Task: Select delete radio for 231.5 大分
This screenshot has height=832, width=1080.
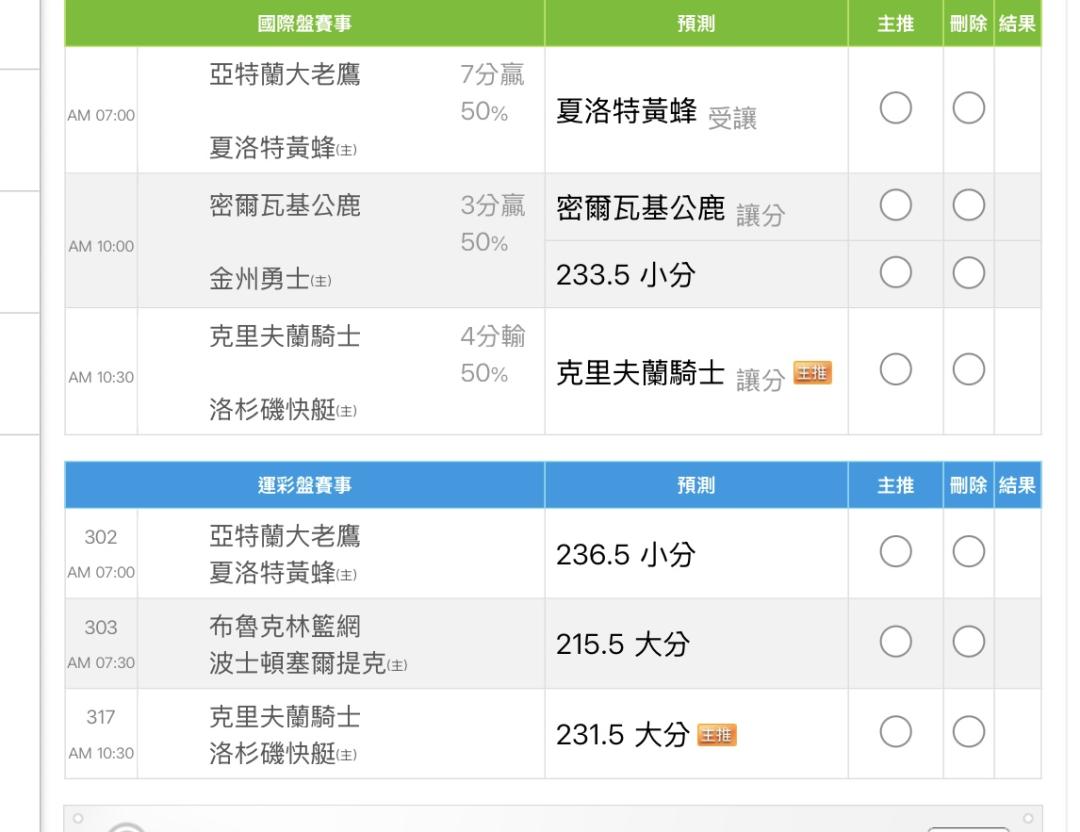Action: pyautogui.click(x=968, y=734)
